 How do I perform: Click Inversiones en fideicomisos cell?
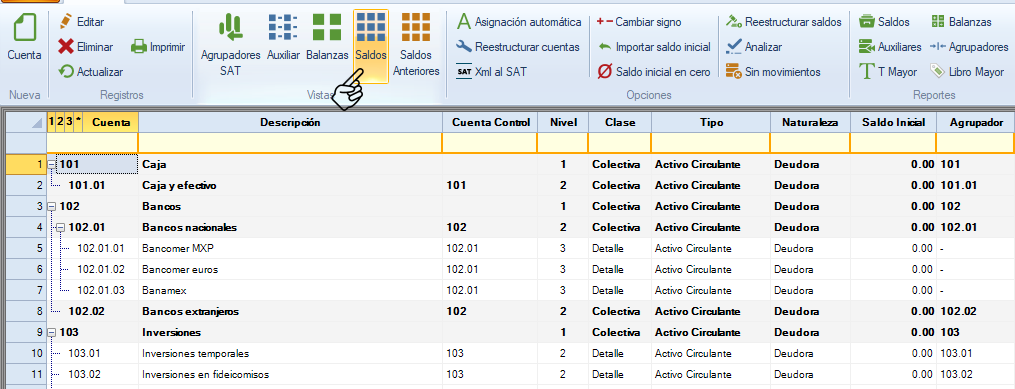(291, 374)
